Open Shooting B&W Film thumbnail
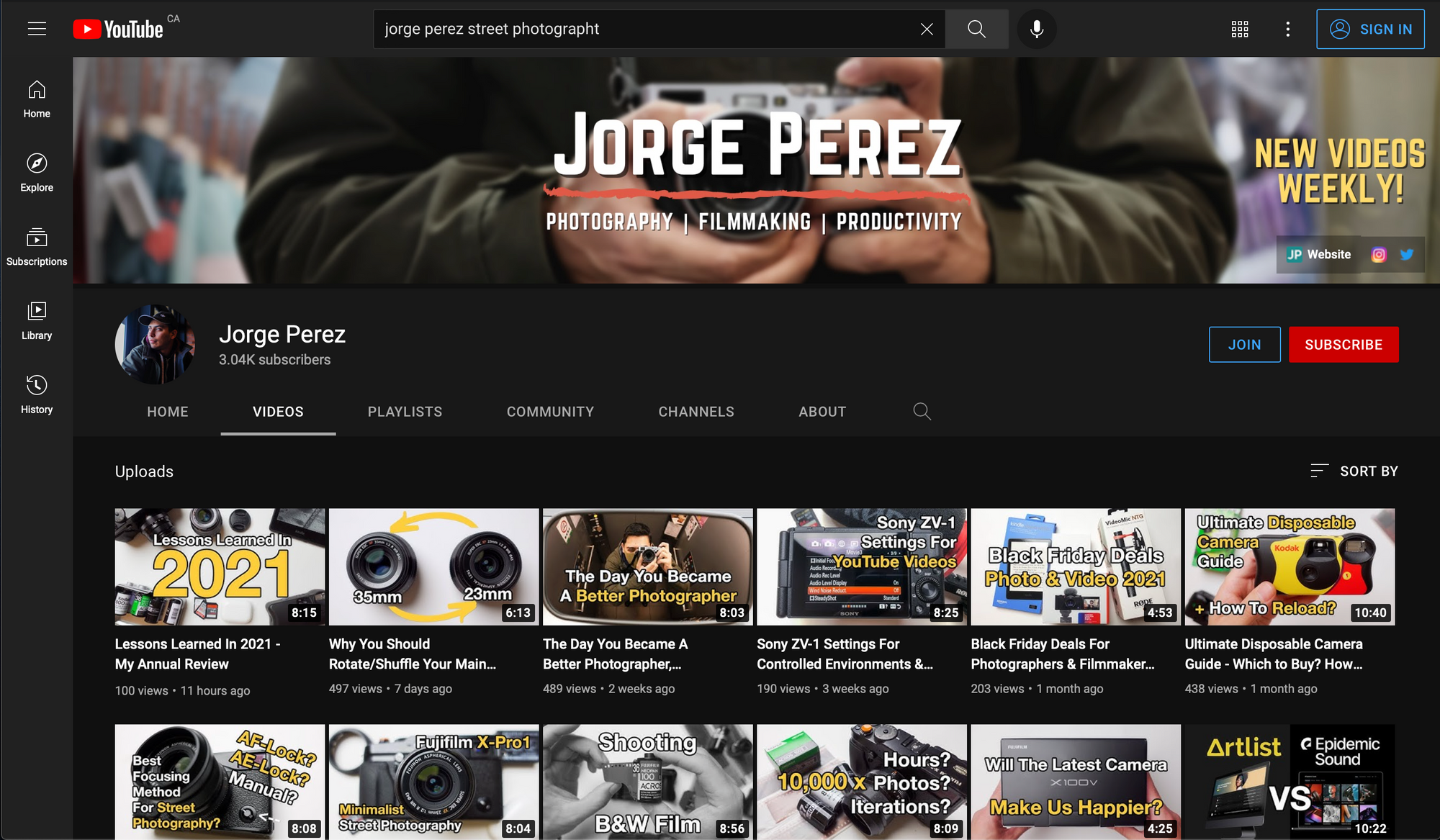The height and width of the screenshot is (840, 1440). tap(648, 782)
